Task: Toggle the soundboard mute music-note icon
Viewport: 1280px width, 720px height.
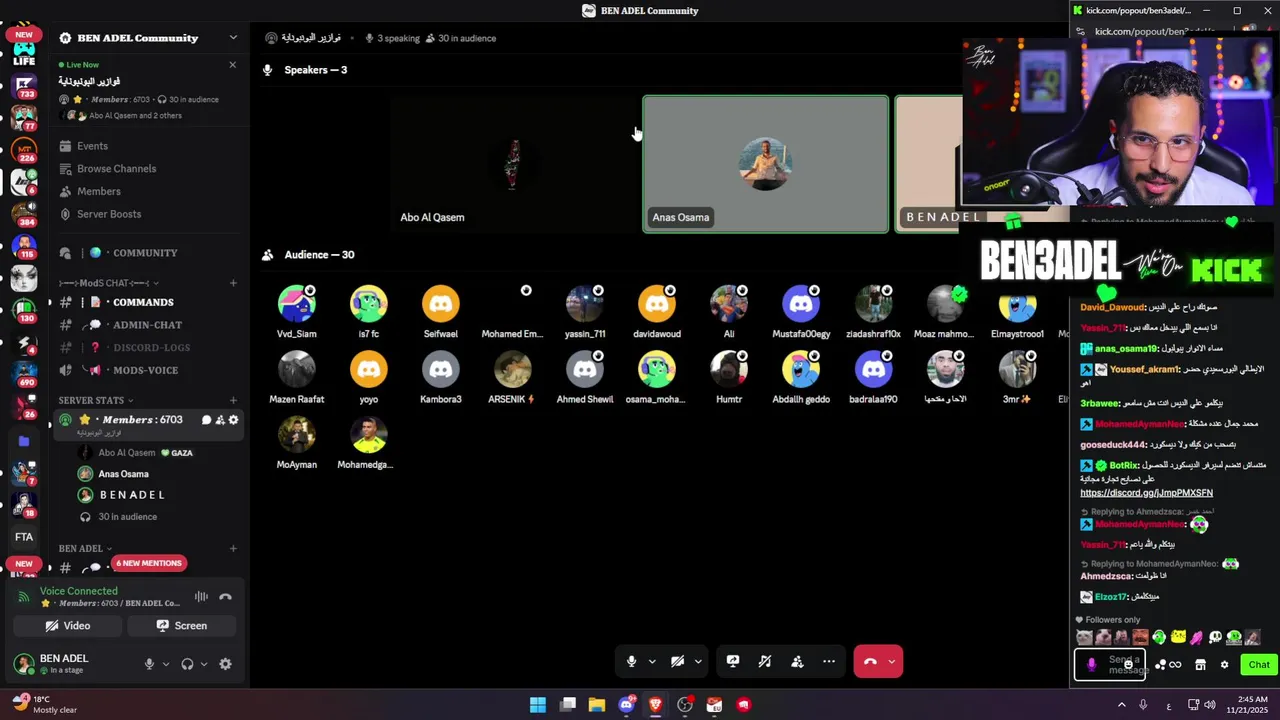Action: coord(765,661)
